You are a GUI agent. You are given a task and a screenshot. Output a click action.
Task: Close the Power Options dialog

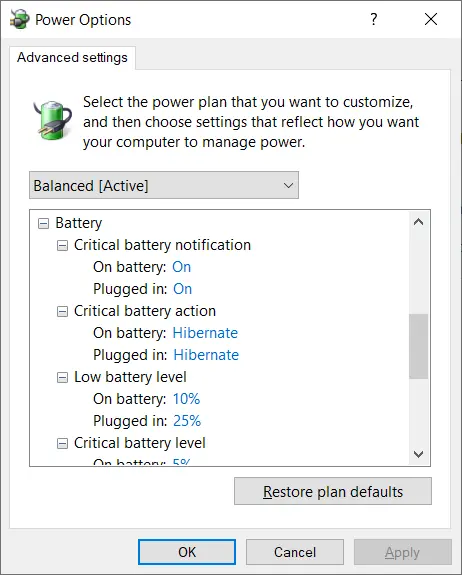(431, 19)
